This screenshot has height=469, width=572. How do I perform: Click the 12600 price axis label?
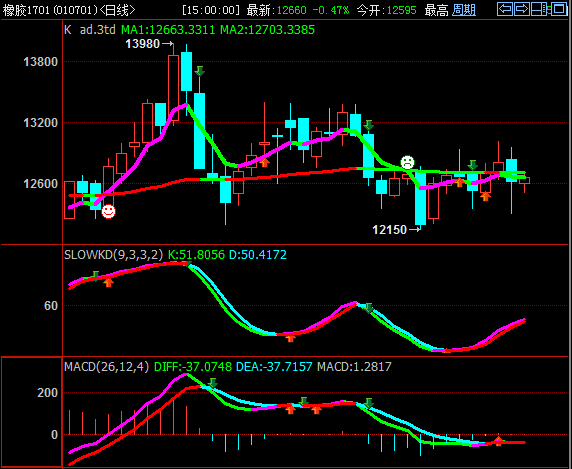pyautogui.click(x=40, y=183)
